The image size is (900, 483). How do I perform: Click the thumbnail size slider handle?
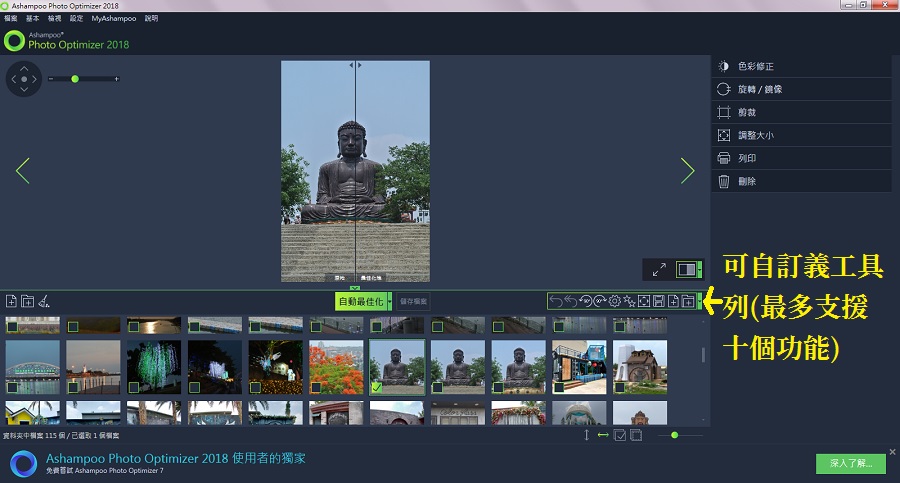(674, 435)
